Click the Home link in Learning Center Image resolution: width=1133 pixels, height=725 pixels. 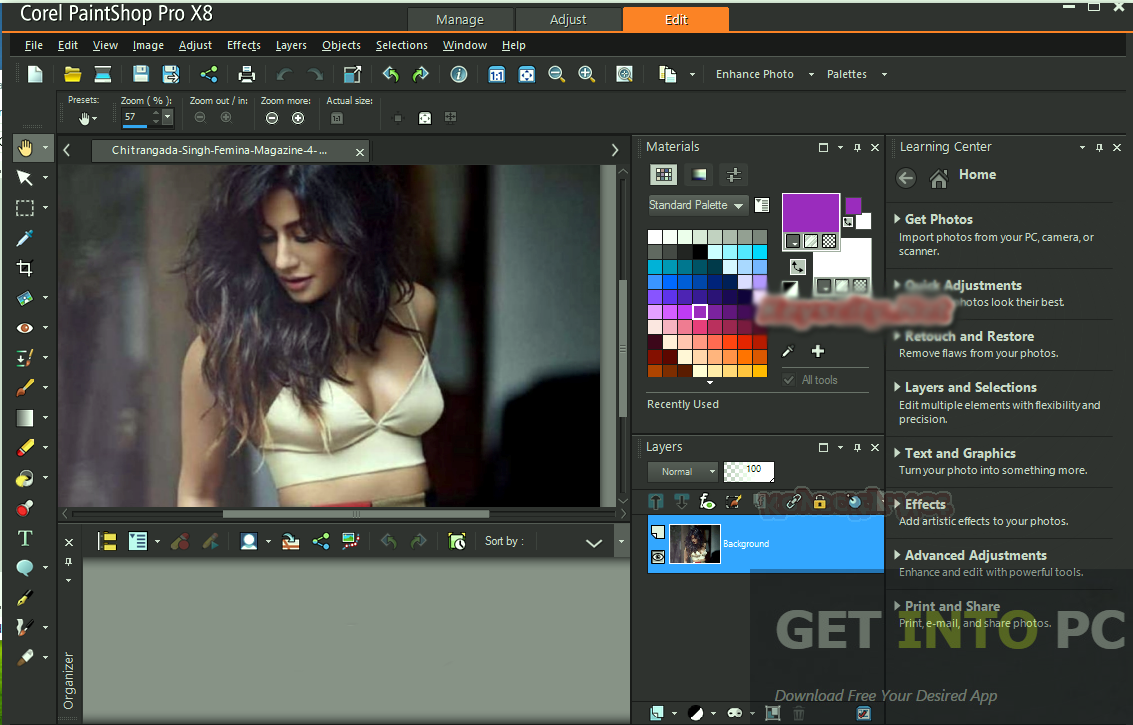(977, 174)
